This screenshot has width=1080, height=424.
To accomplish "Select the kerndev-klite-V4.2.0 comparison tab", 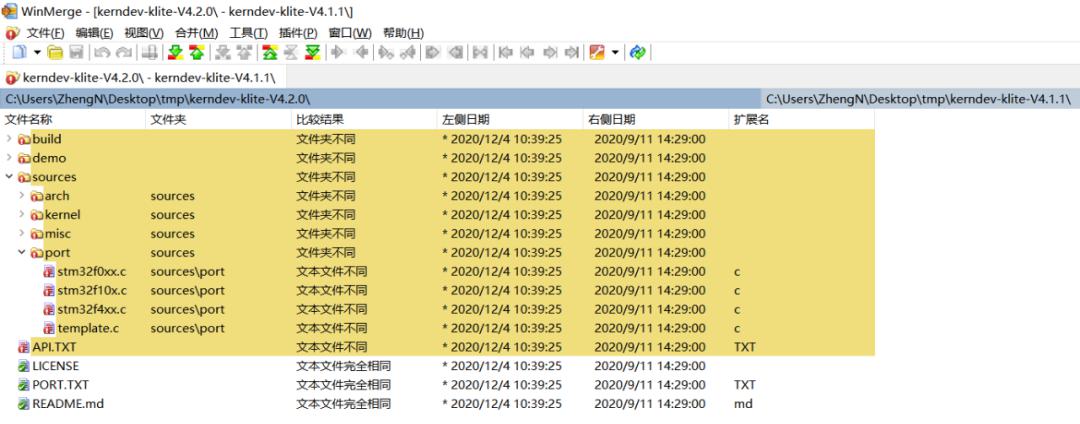I will coord(143,76).
